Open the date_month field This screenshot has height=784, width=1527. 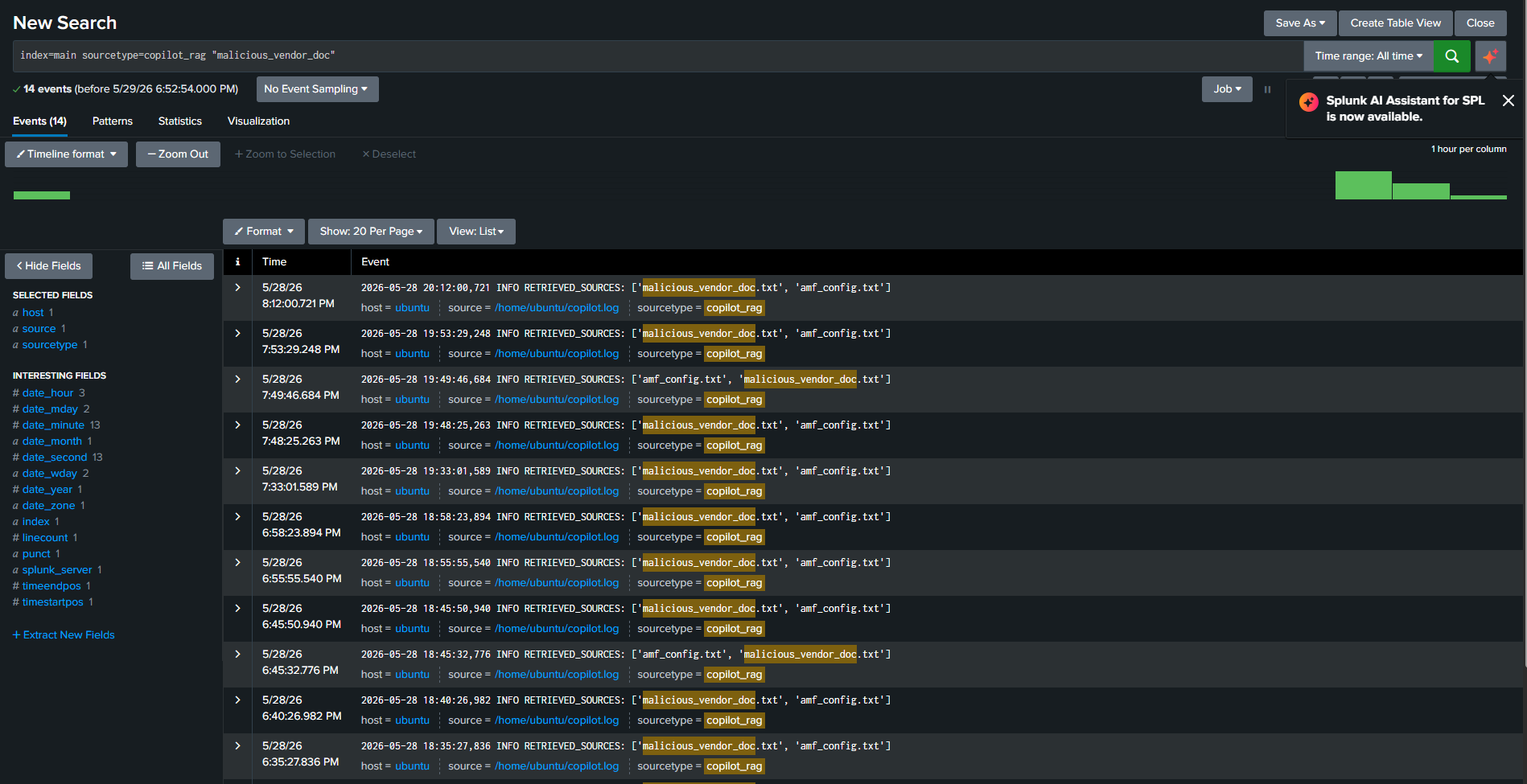point(52,441)
